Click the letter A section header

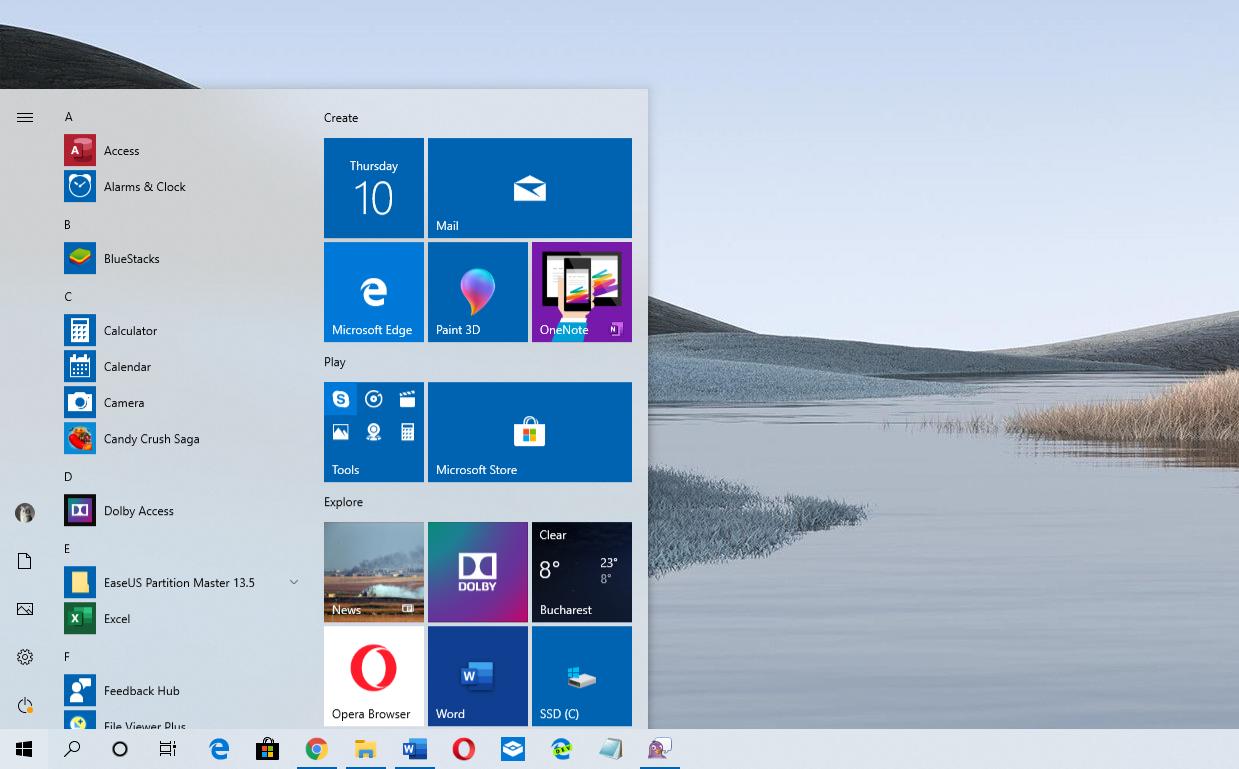[x=68, y=117]
